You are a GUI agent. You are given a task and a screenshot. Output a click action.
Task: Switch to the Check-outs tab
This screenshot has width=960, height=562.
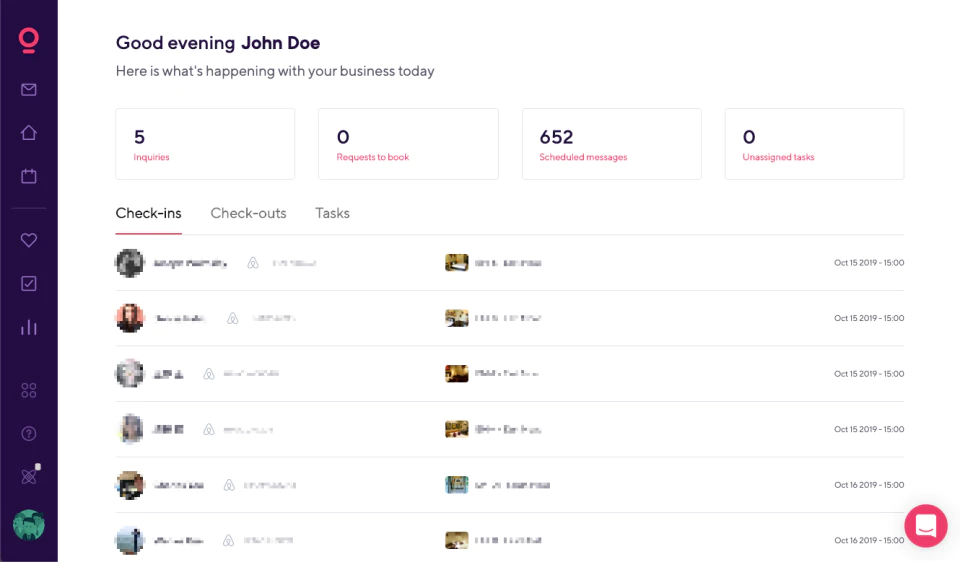pos(248,213)
